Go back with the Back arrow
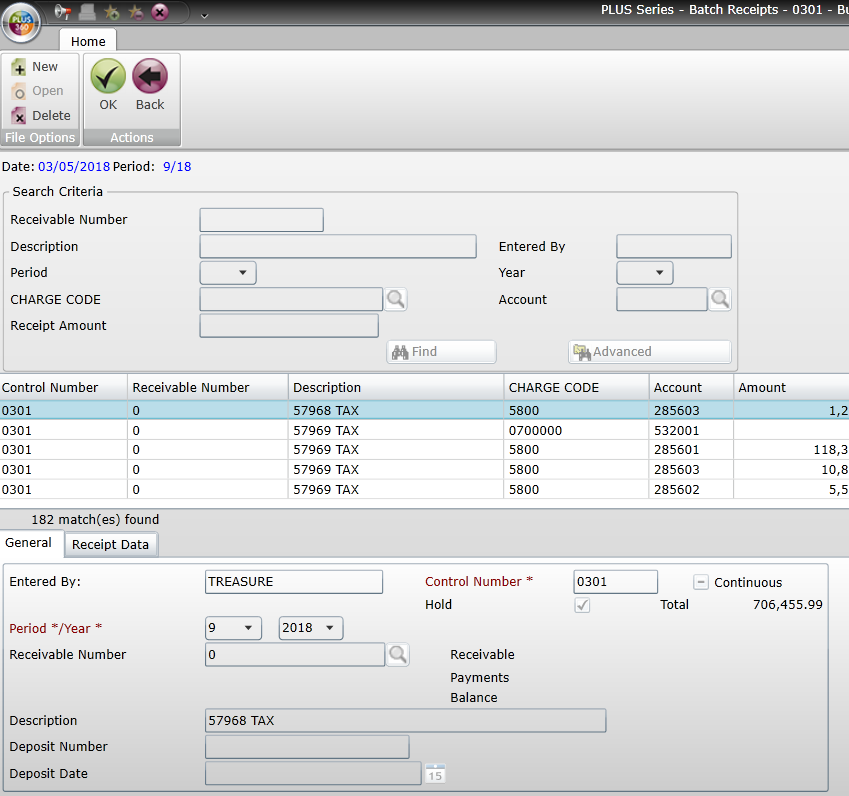849x796 pixels. pos(150,84)
